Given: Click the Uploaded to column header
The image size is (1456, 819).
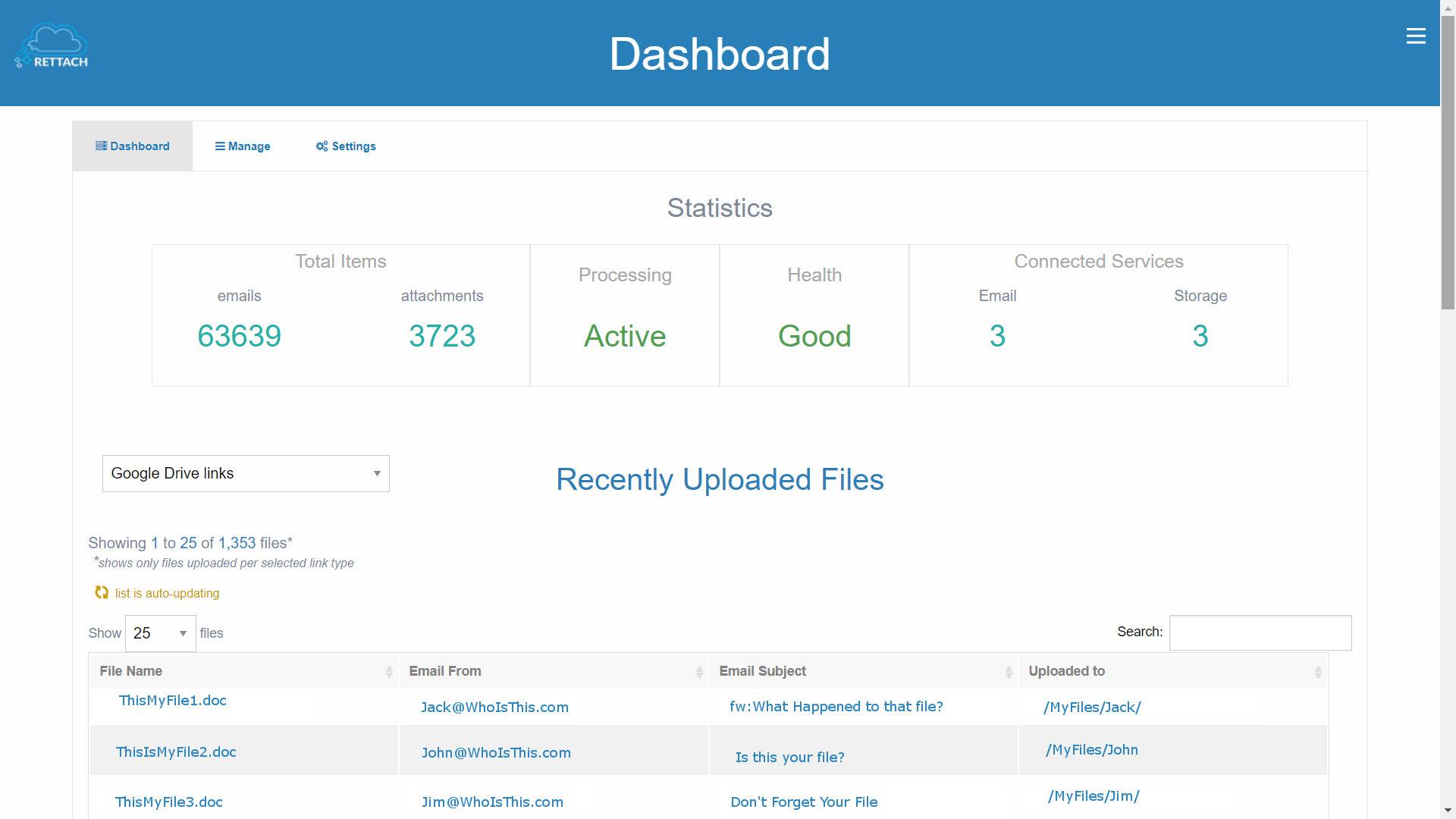Looking at the screenshot, I should pyautogui.click(x=1173, y=671).
